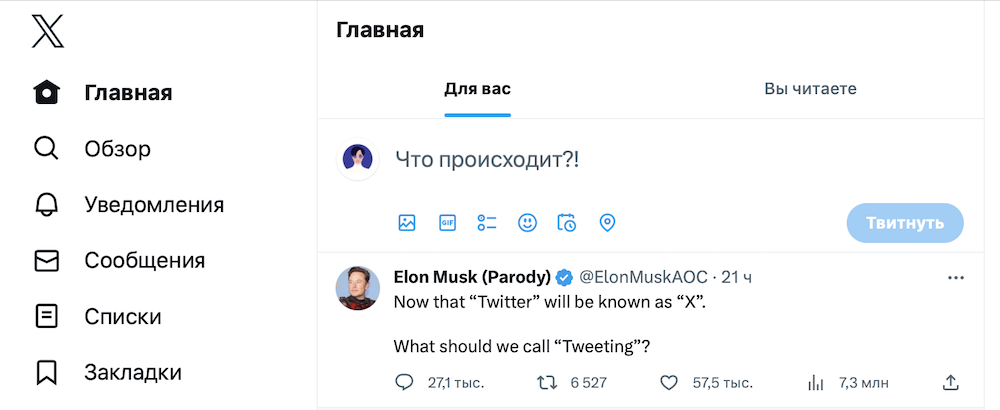Add an image to the tweet

[407, 223]
